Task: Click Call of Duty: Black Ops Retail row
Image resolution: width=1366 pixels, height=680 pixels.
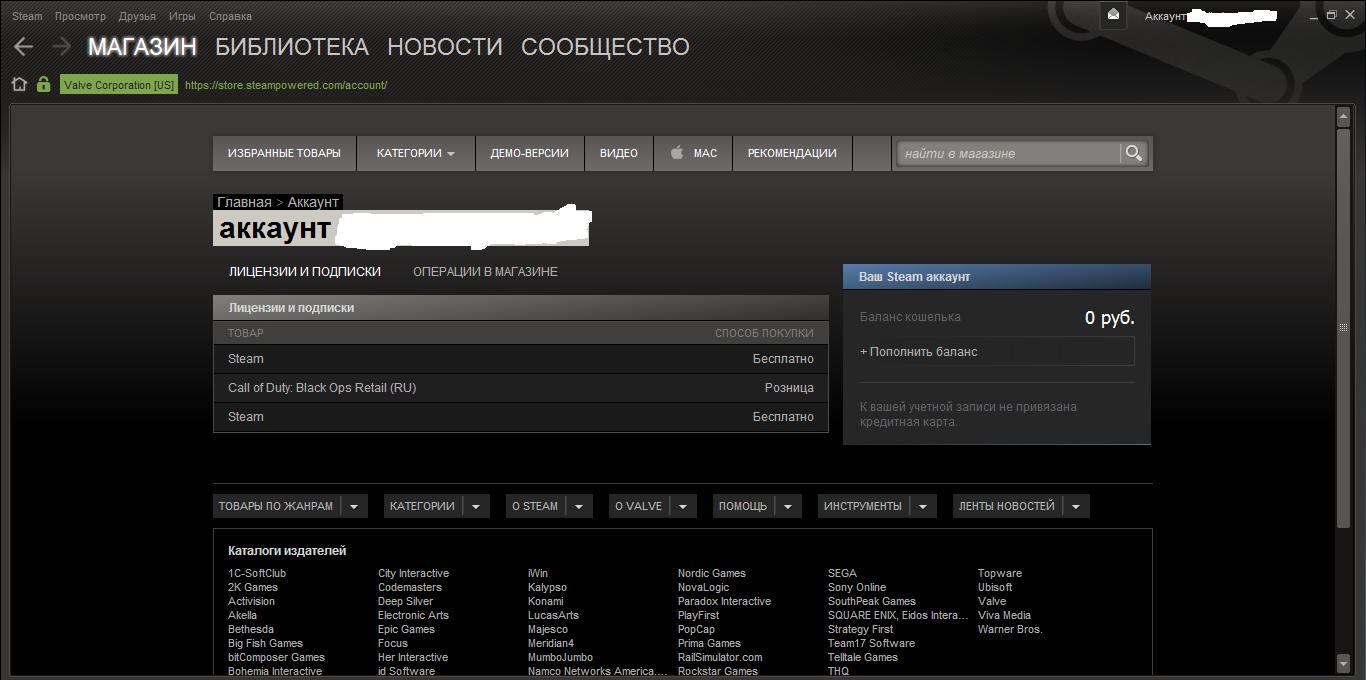Action: [x=521, y=388]
